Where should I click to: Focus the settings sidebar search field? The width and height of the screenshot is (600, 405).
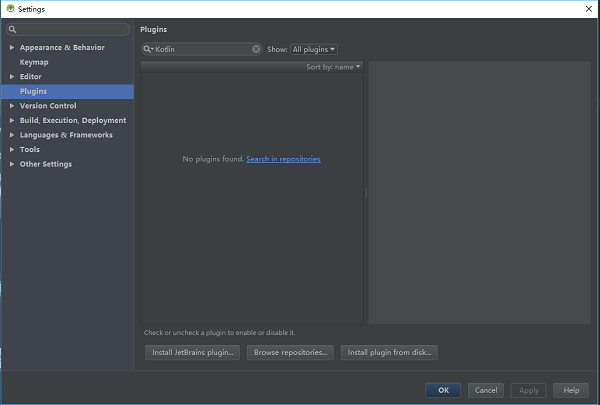click(x=70, y=30)
